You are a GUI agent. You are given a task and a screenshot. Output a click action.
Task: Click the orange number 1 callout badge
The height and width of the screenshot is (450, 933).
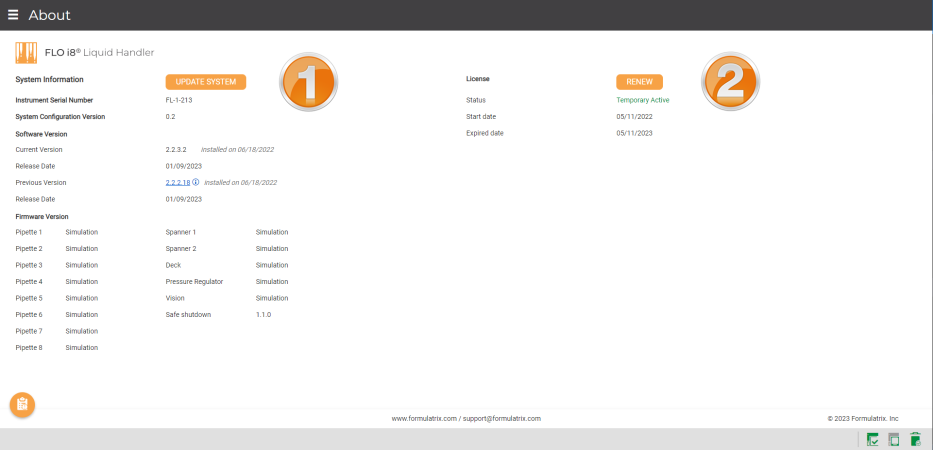(x=308, y=80)
